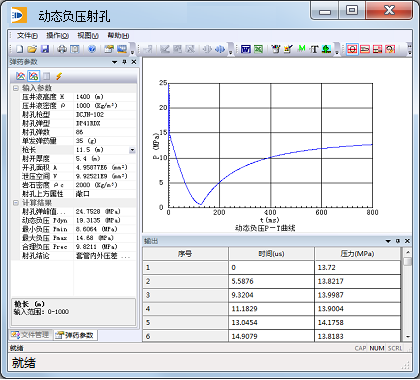Open the 文件 menu
Viewport: 420px width, 380px height.
(x=27, y=36)
